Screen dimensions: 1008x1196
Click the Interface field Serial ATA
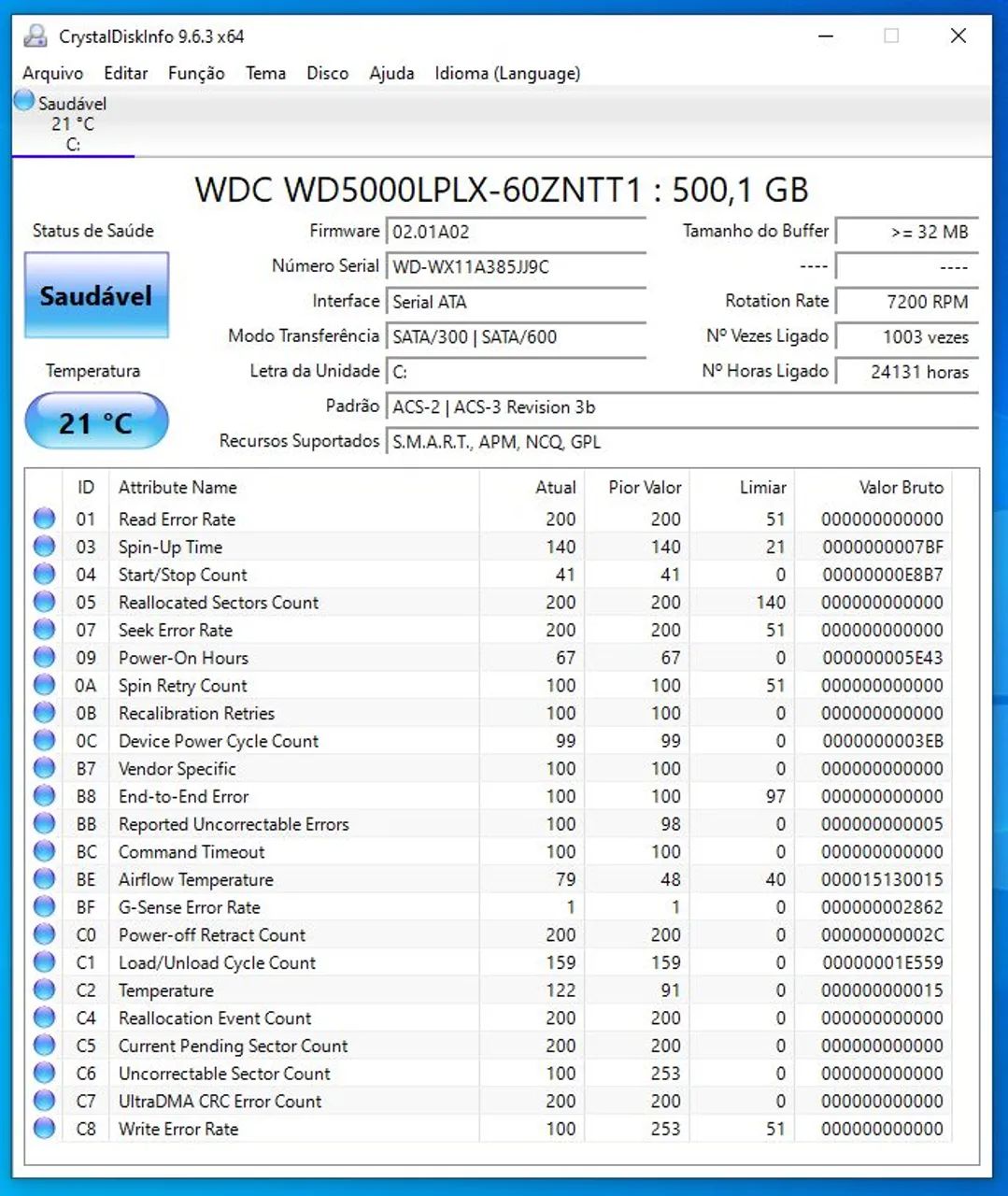click(517, 302)
